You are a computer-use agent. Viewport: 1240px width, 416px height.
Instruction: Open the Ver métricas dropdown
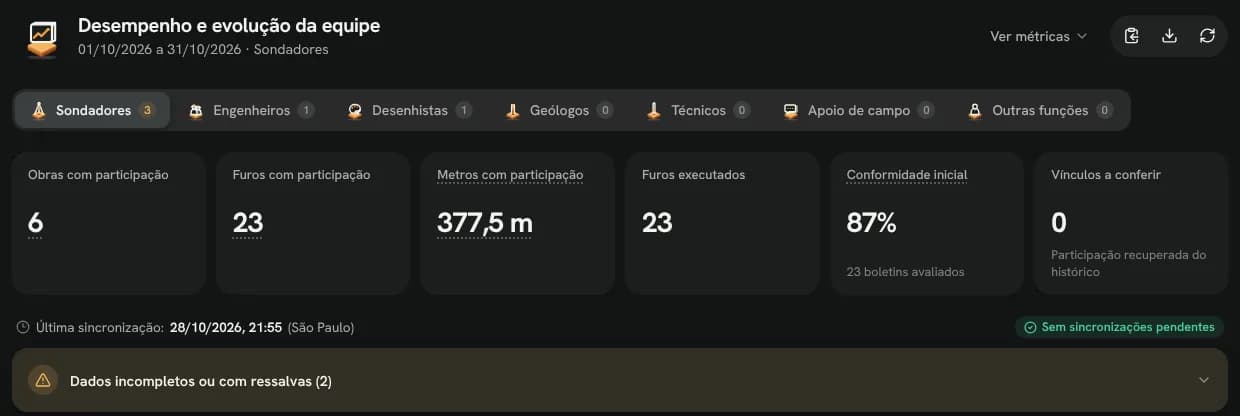pyautogui.click(x=1038, y=36)
